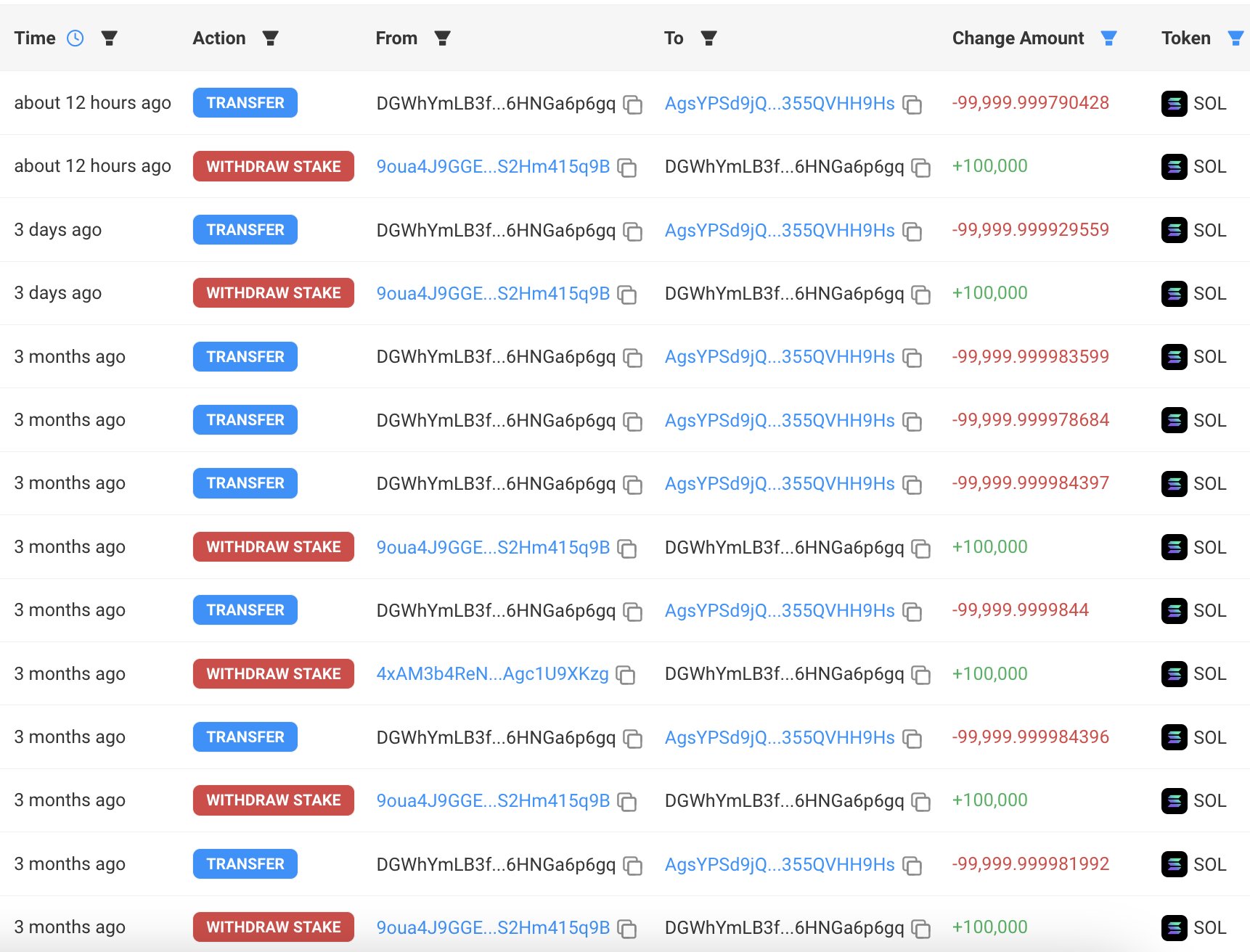Copy From address in 3-days-ago WITHDRAW STAKE row
The height and width of the screenshot is (952, 1250).
click(x=627, y=295)
